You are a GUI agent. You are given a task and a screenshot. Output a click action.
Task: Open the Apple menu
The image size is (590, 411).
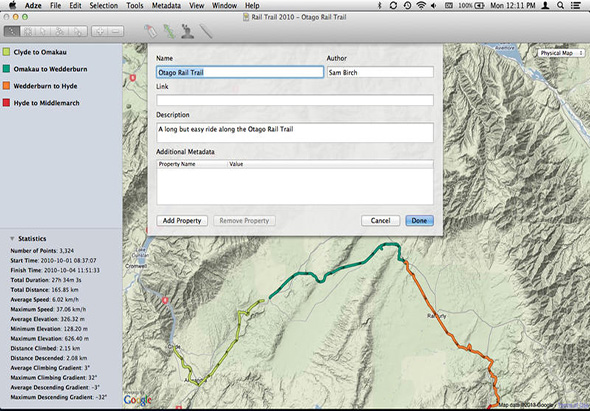(x=12, y=5)
